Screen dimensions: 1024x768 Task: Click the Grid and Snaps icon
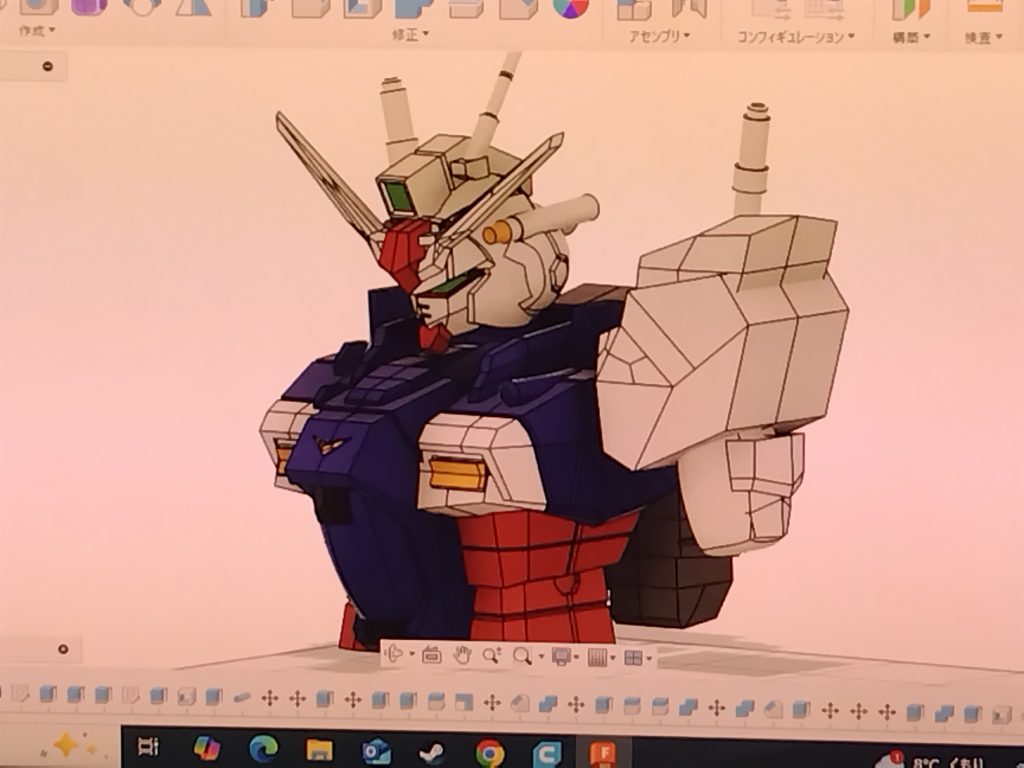pos(597,657)
